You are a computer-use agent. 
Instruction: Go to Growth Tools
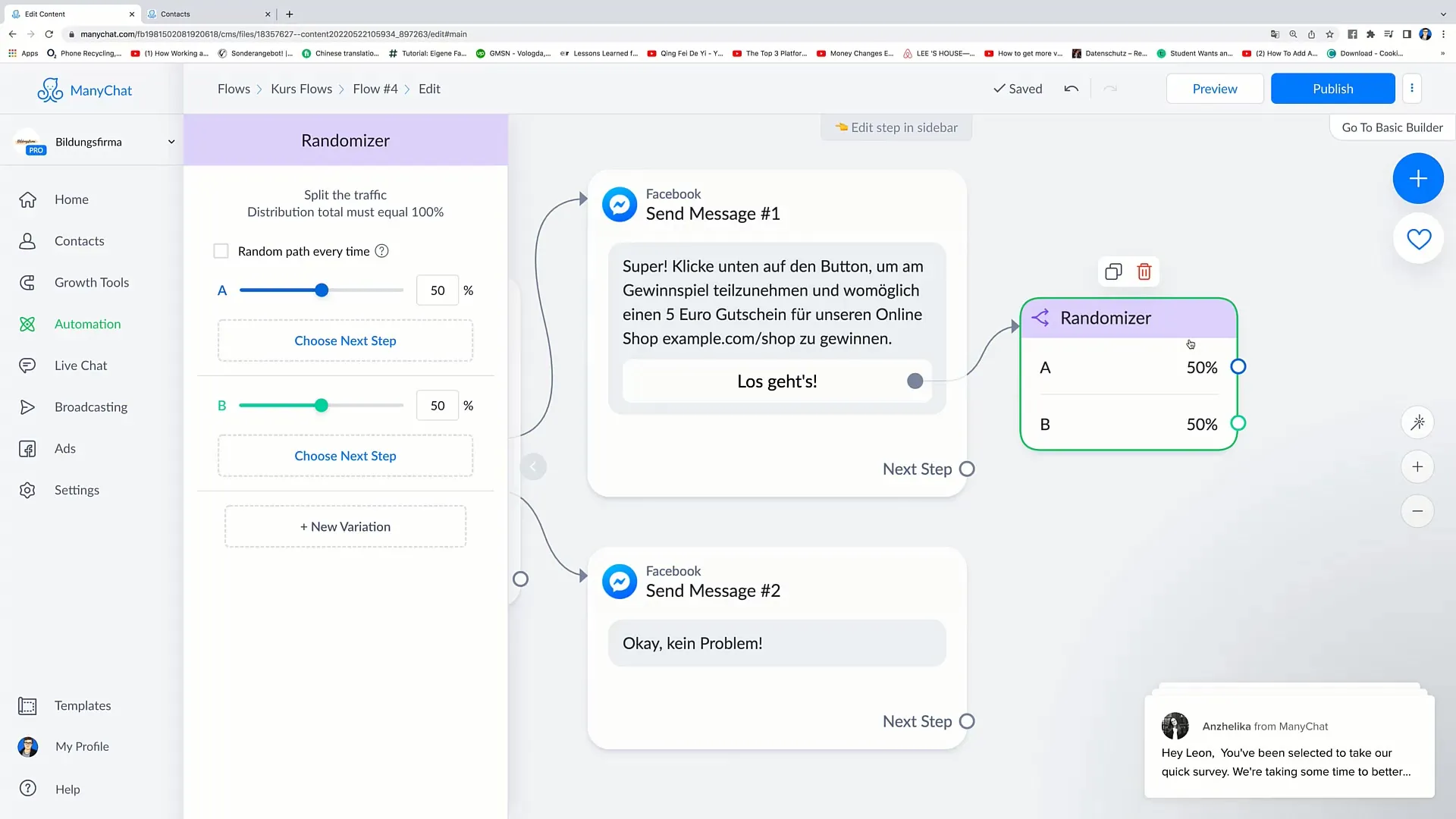coord(91,283)
